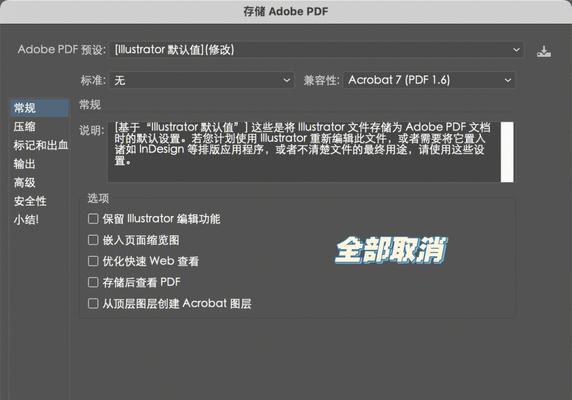Click the save preset icon

pos(544,51)
